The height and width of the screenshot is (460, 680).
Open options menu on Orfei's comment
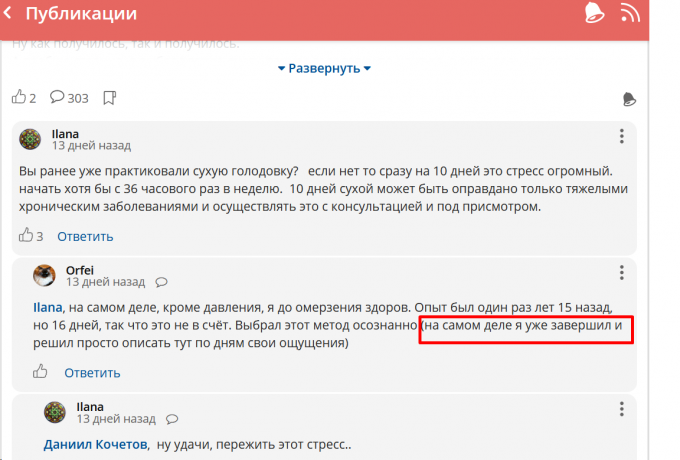(622, 273)
